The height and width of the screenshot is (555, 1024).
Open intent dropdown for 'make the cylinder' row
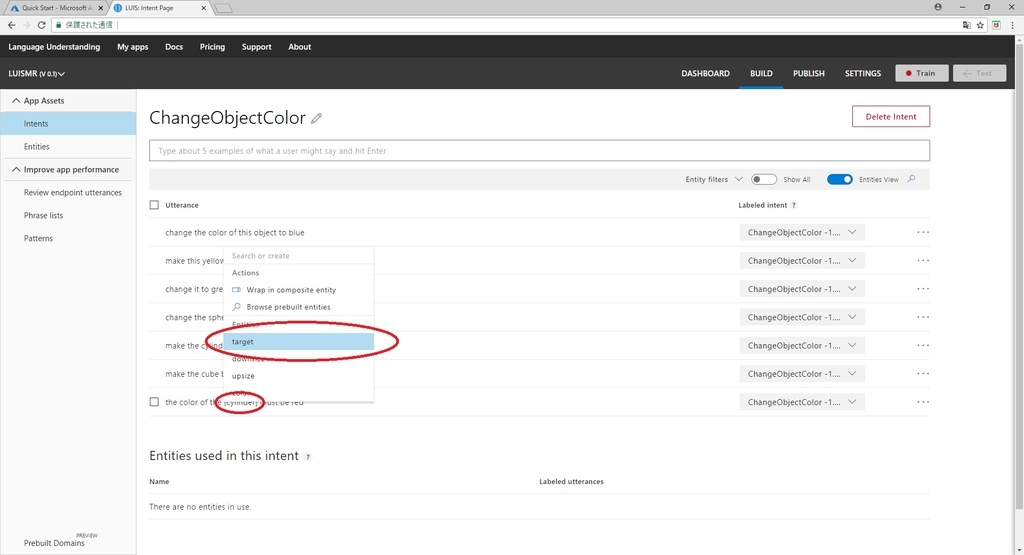tap(802, 345)
